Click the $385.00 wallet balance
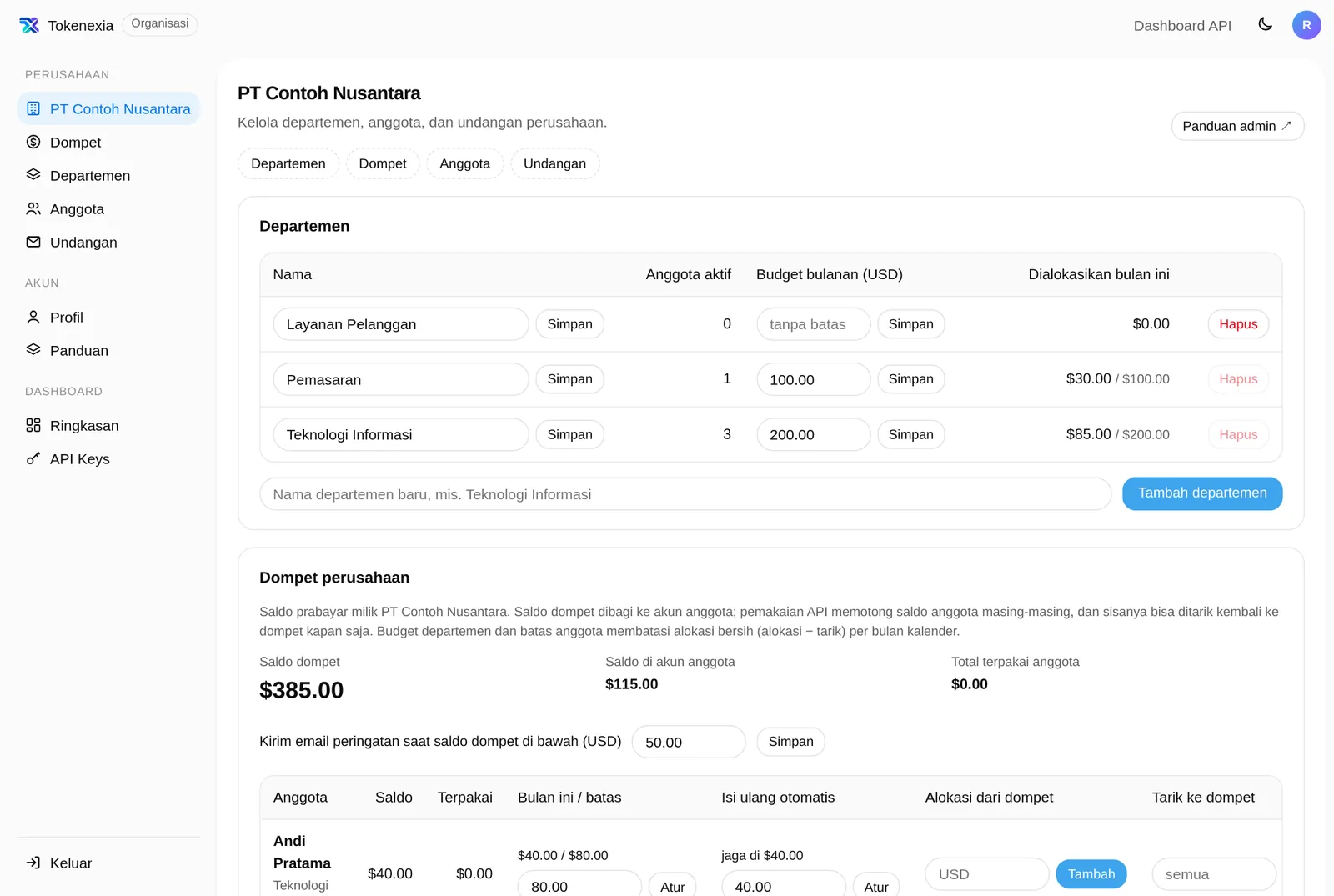This screenshot has width=1334, height=896. (302, 690)
